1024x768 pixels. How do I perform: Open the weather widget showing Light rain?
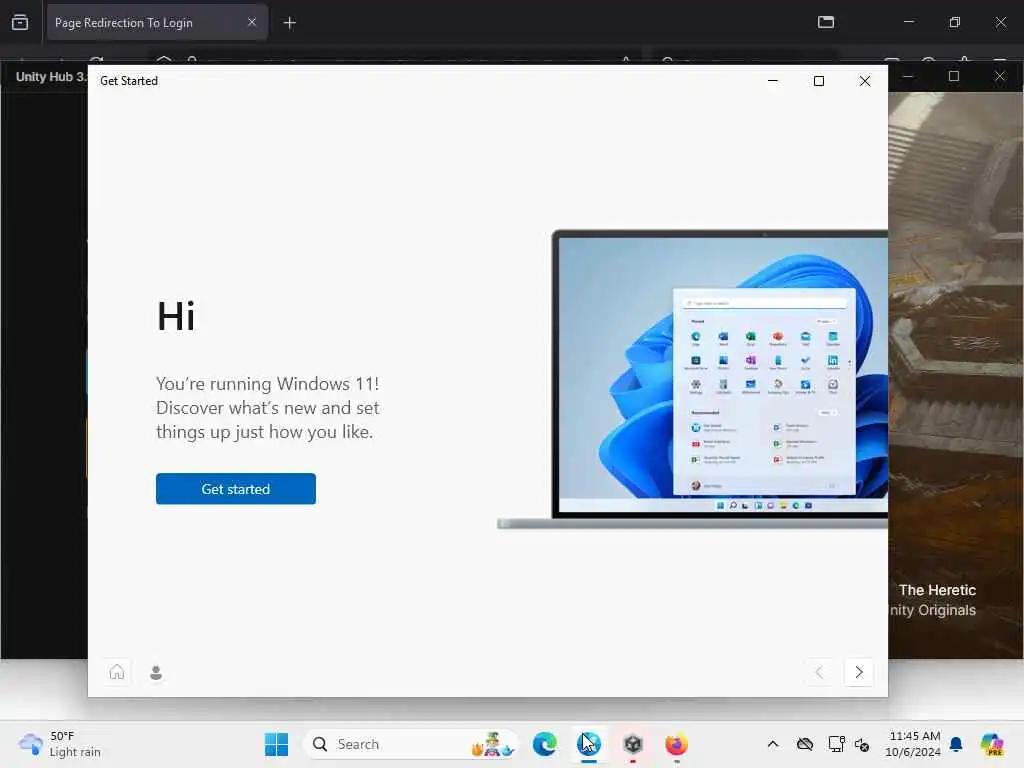coord(60,744)
